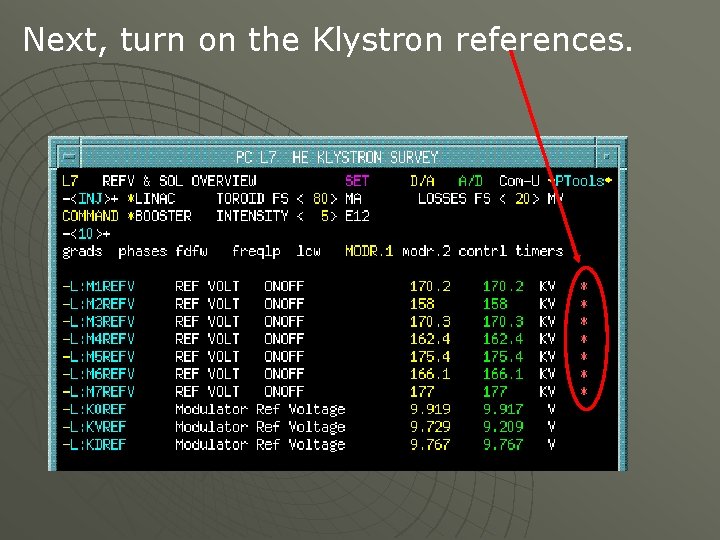The width and height of the screenshot is (720, 540).
Task: Click the INJ selector field
Action: (90, 199)
